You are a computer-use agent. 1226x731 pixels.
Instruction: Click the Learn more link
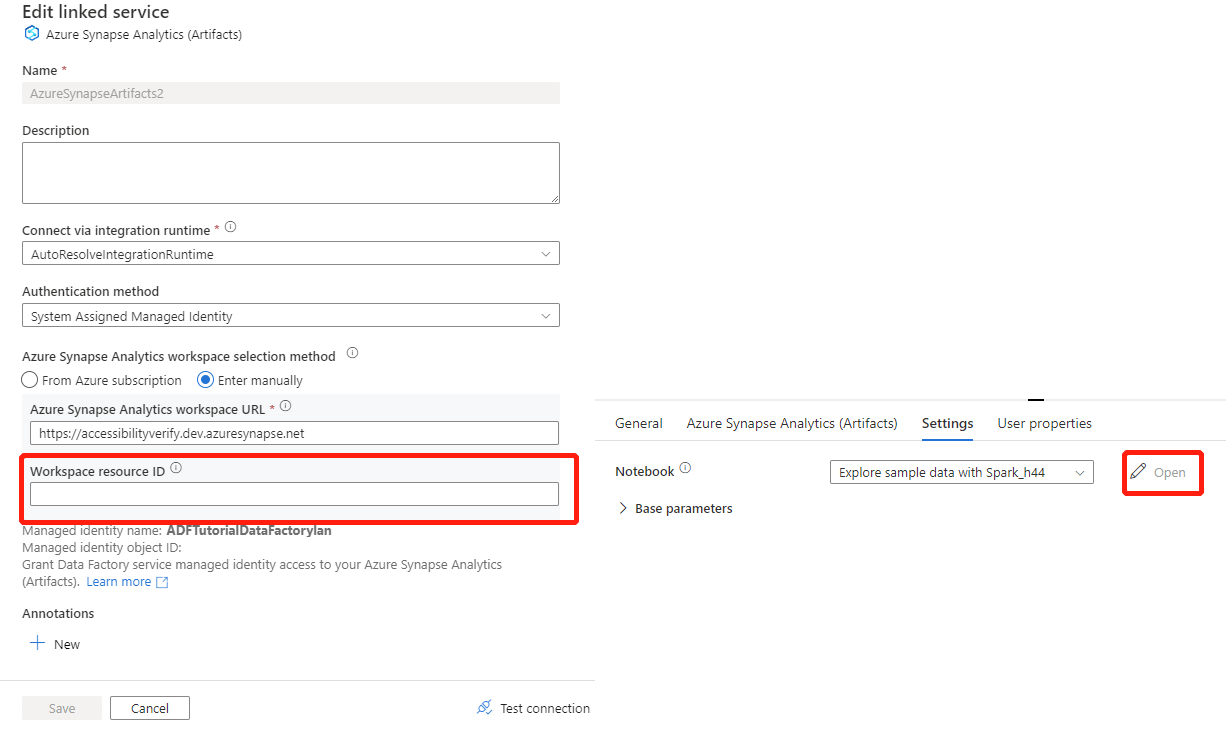tap(119, 582)
